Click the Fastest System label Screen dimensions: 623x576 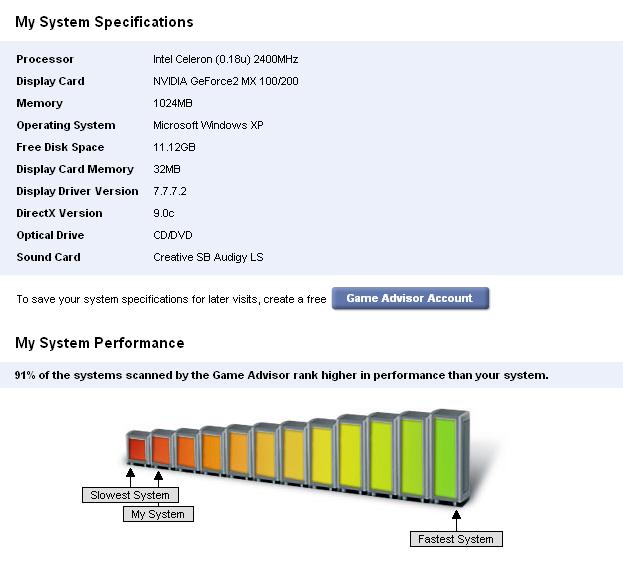(455, 539)
